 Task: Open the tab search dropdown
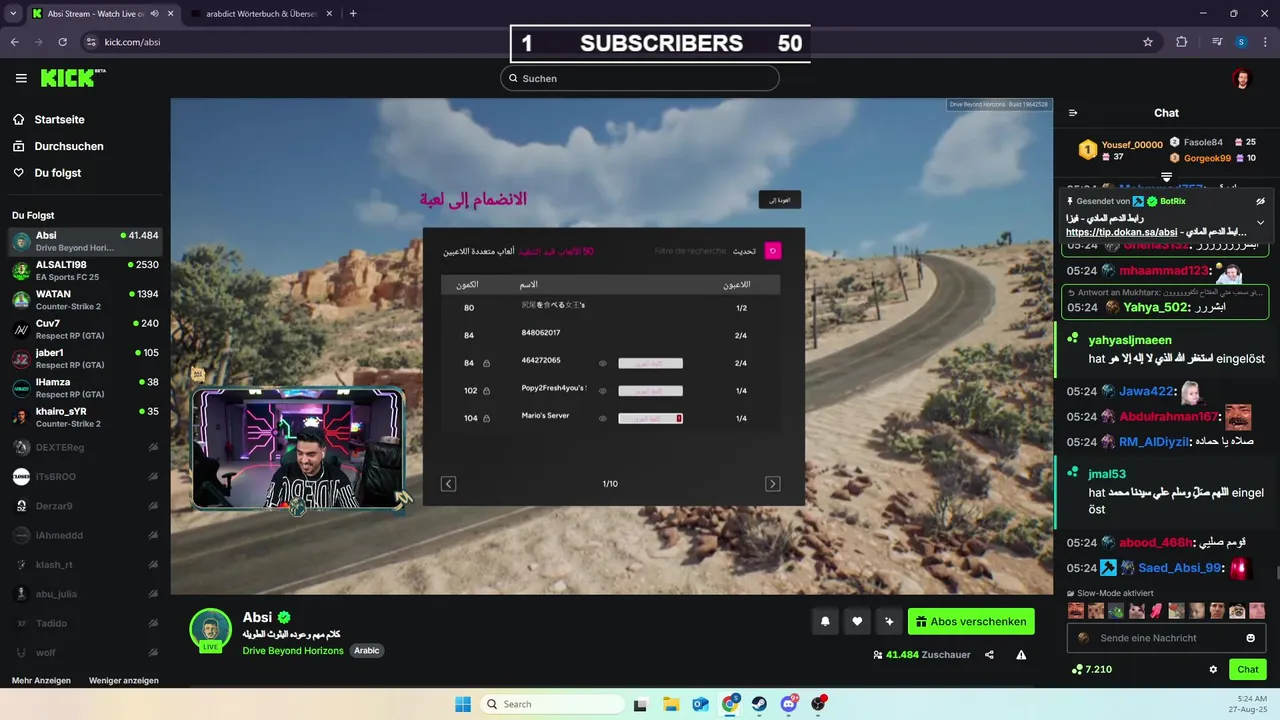point(13,14)
